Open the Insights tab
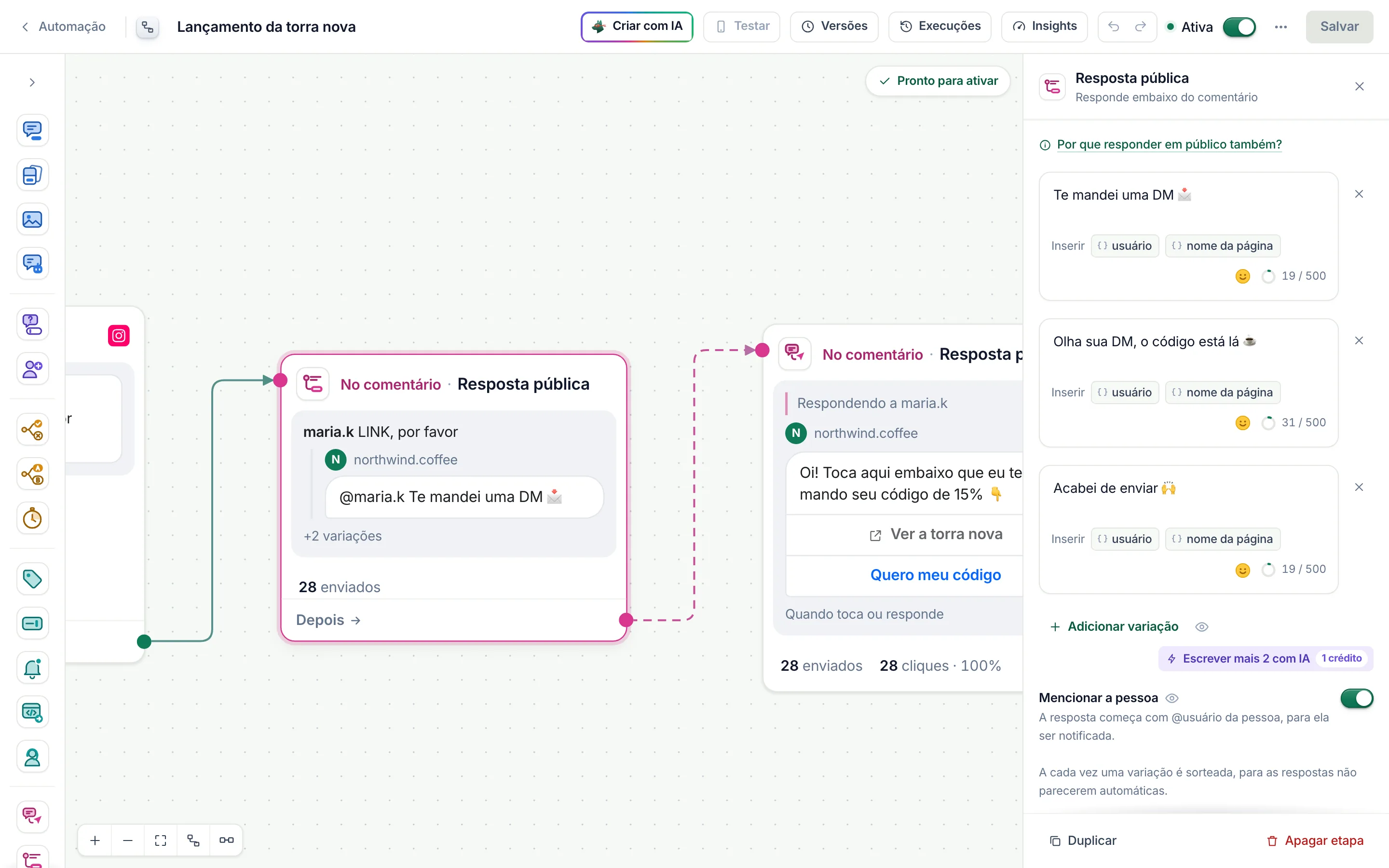This screenshot has width=1389, height=868. (1044, 27)
